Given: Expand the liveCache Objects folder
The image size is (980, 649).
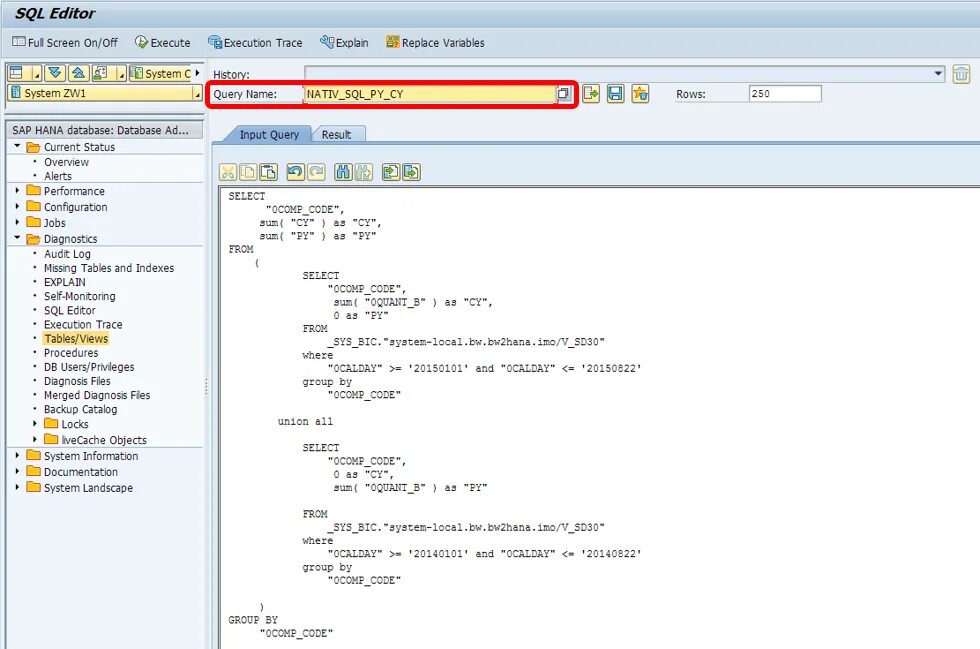Looking at the screenshot, I should click(35, 440).
